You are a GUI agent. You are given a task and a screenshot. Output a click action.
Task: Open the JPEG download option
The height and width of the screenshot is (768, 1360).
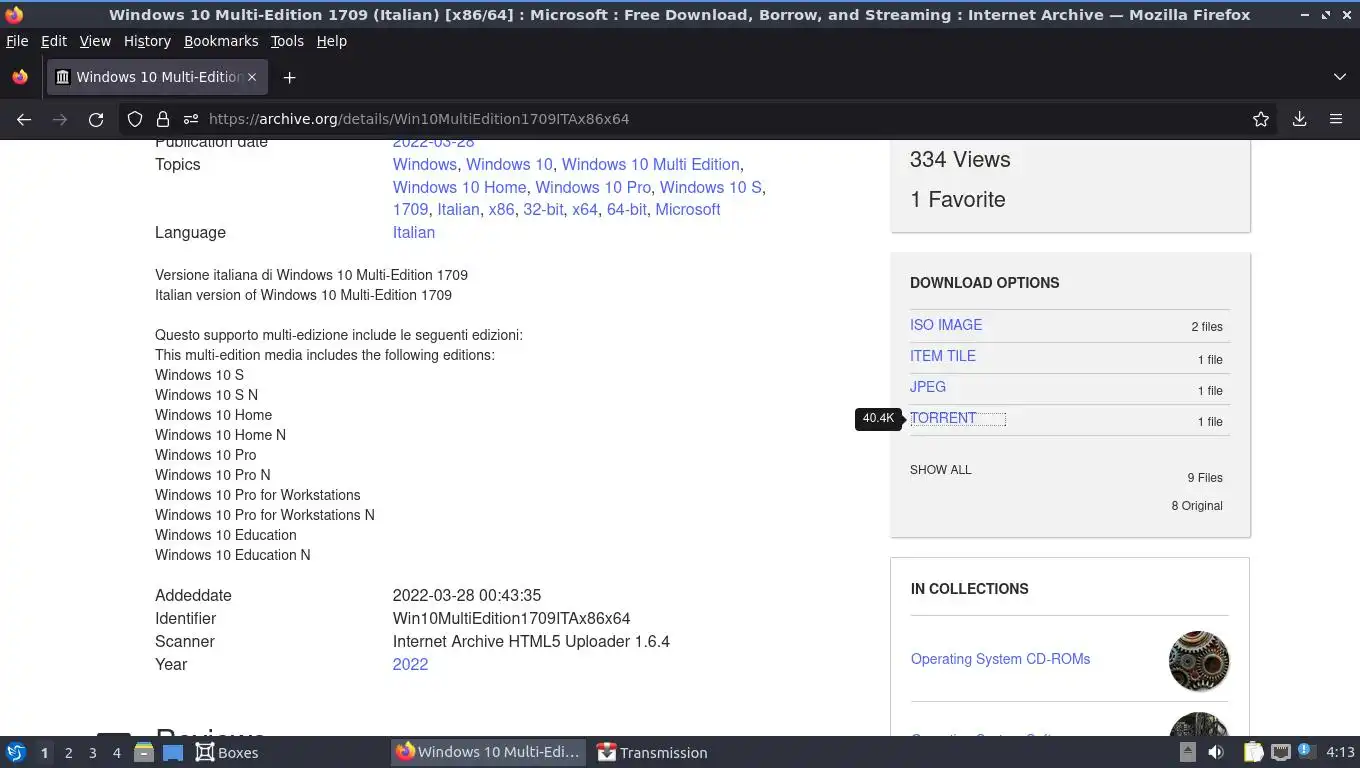(x=928, y=387)
